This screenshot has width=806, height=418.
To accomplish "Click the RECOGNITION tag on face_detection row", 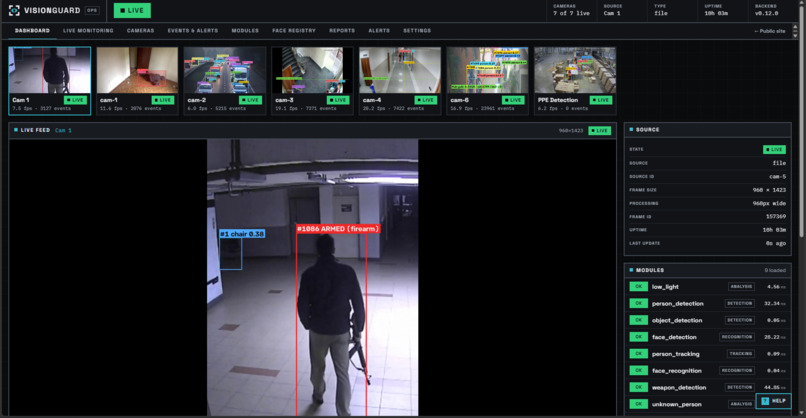I will (737, 337).
